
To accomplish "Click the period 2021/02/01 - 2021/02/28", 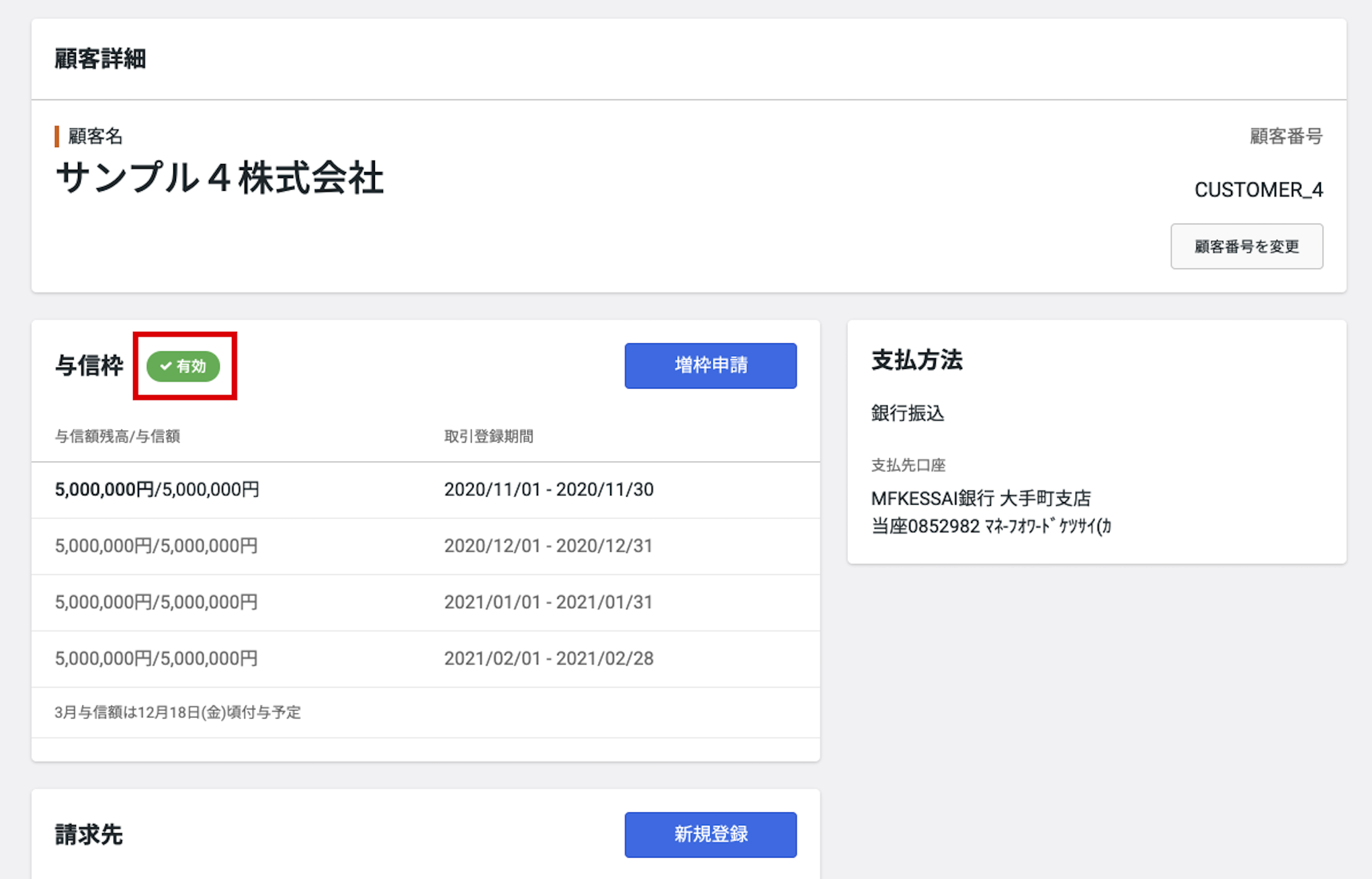I will point(548,659).
